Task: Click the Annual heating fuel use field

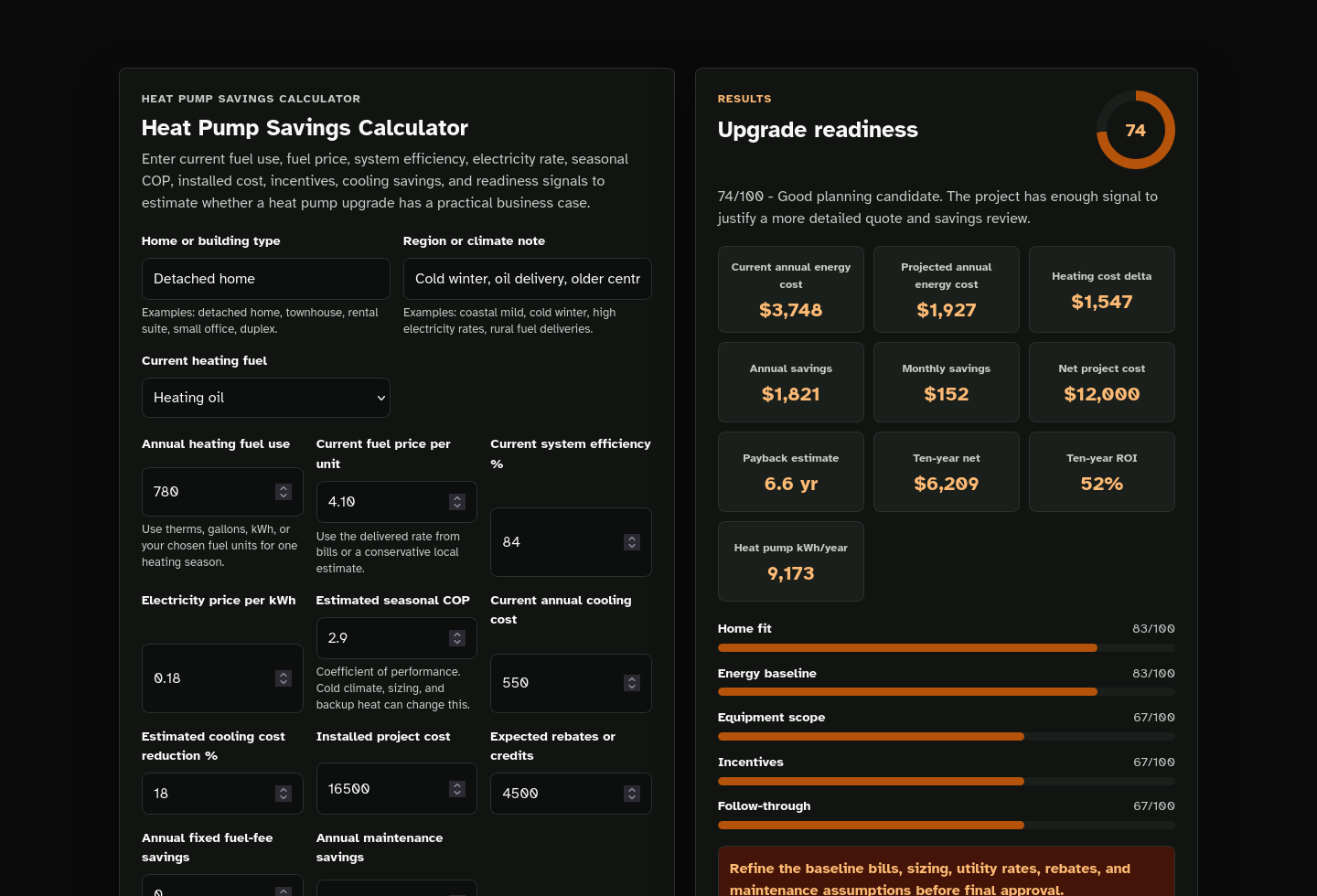Action: coord(222,492)
